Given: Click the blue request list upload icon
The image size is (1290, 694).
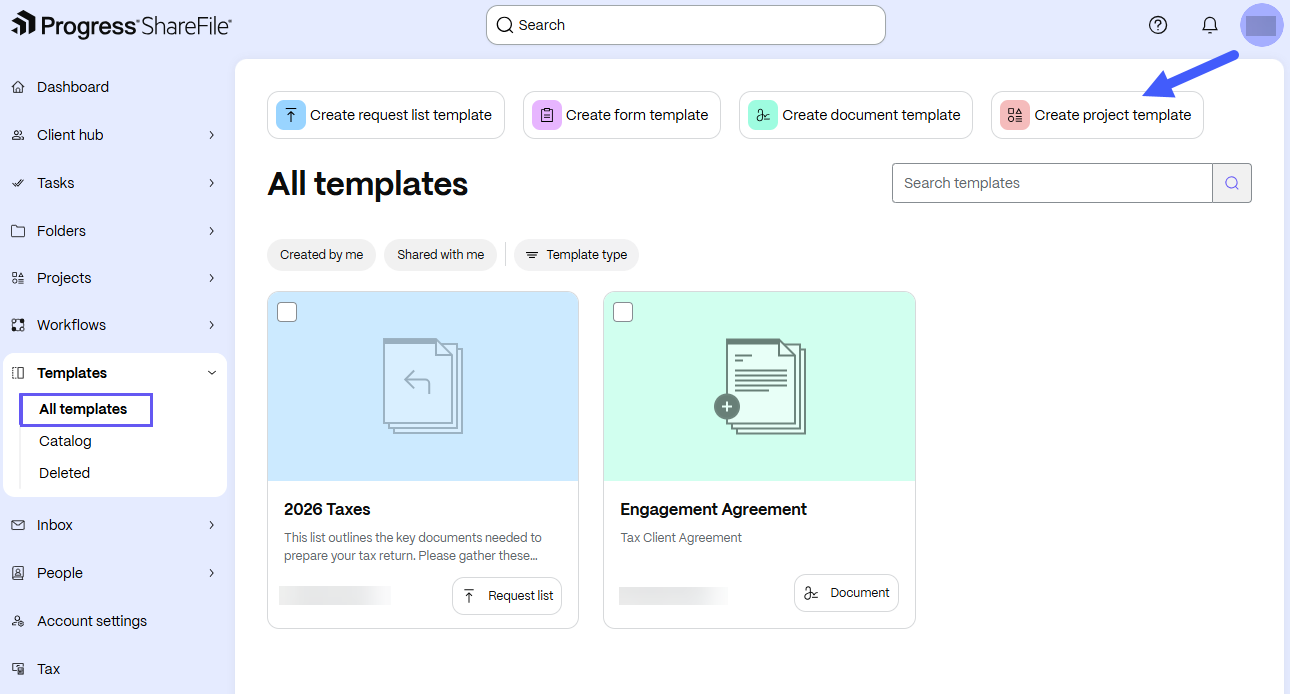Looking at the screenshot, I should (x=291, y=115).
